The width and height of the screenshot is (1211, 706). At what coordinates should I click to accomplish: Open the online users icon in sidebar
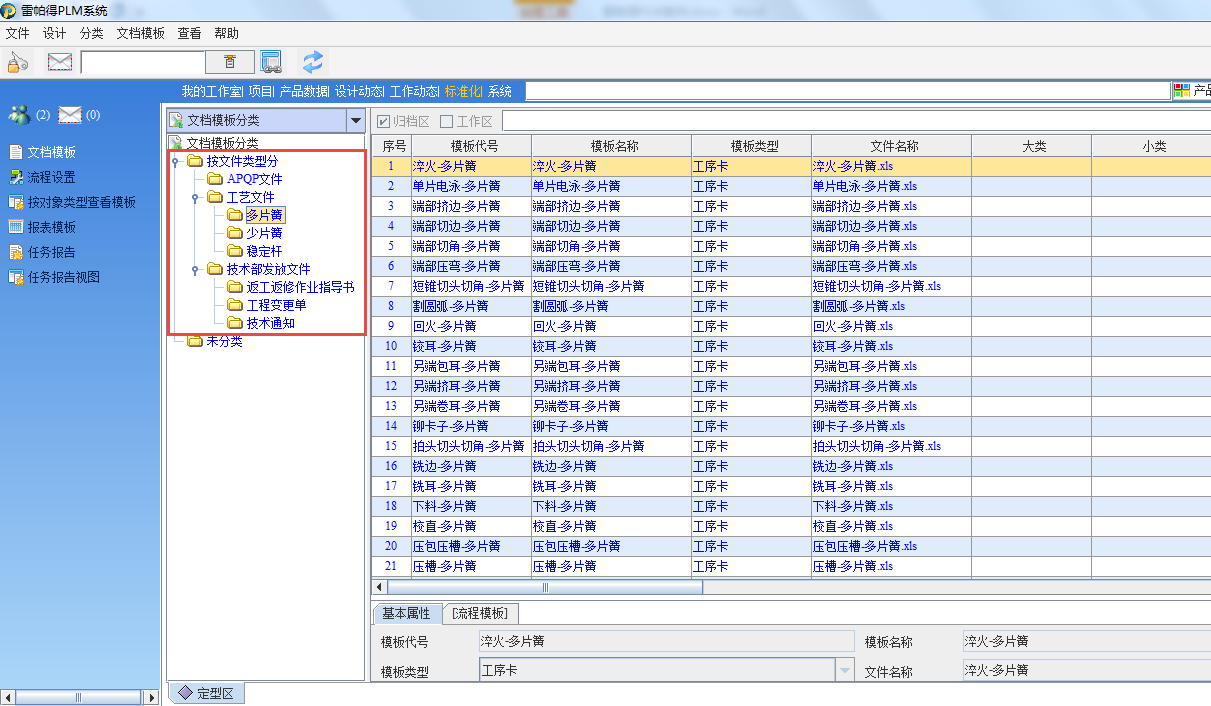click(19, 115)
